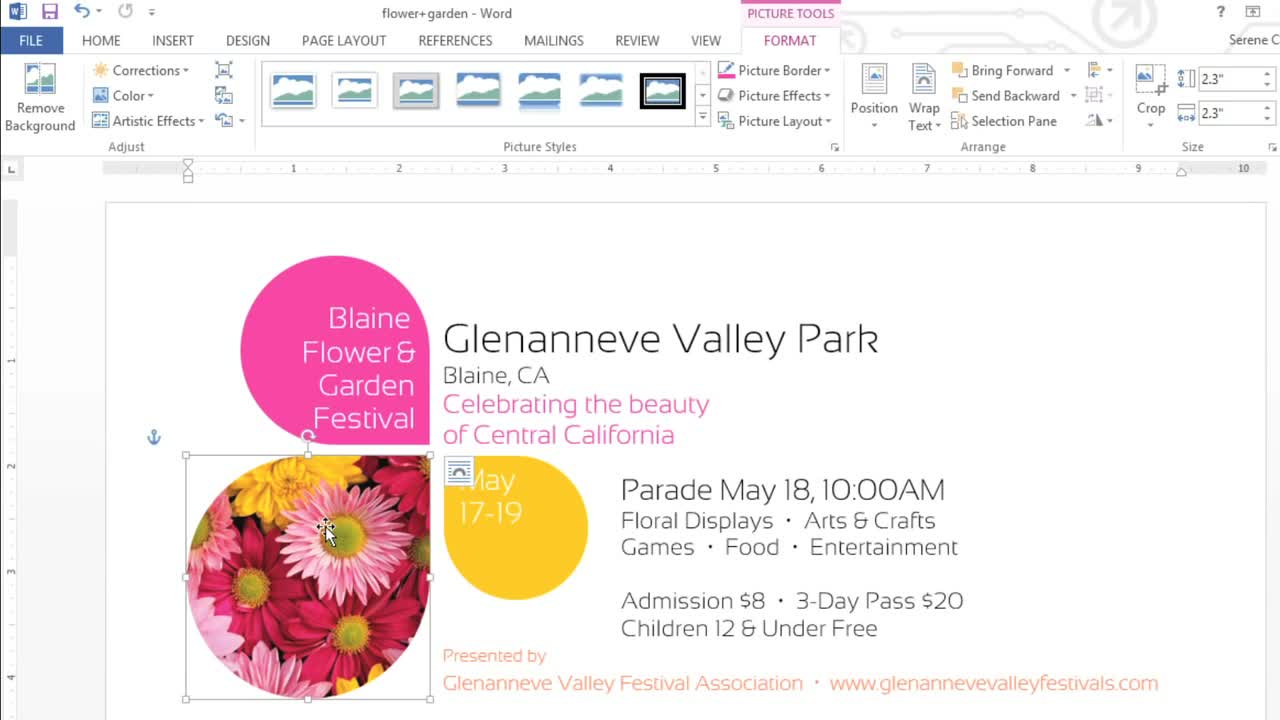The width and height of the screenshot is (1280, 720).
Task: Increase shape height with the up spinner
Action: point(1268,74)
